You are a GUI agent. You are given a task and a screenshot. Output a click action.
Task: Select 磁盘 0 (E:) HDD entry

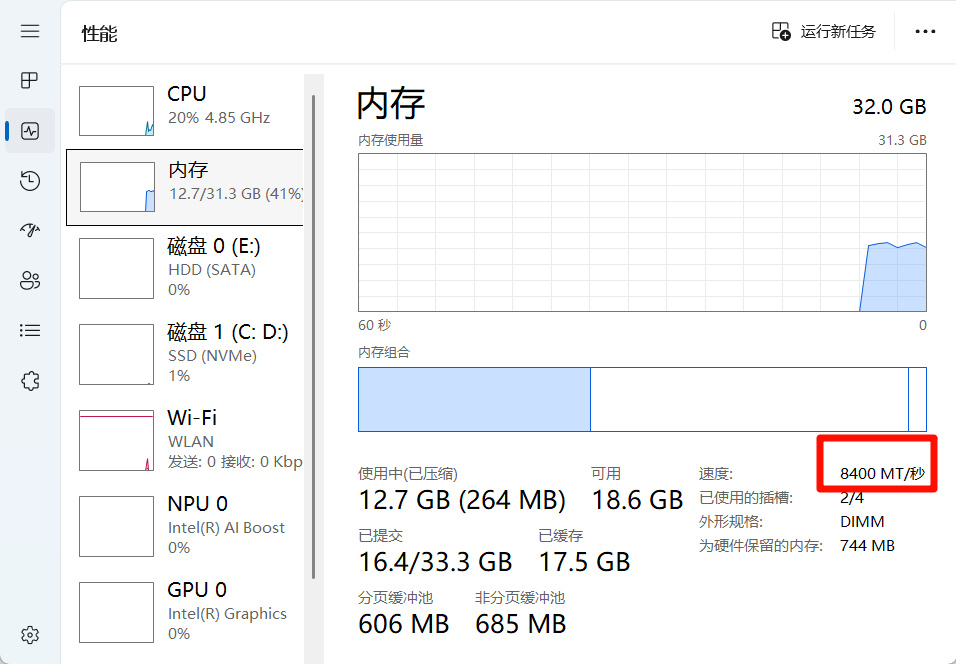[x=190, y=267]
